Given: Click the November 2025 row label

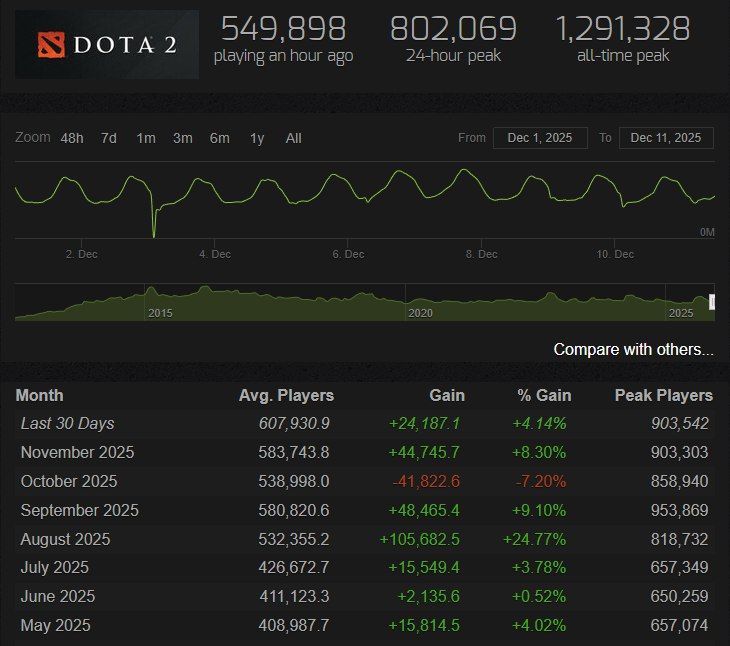Looking at the screenshot, I should 77,452.
